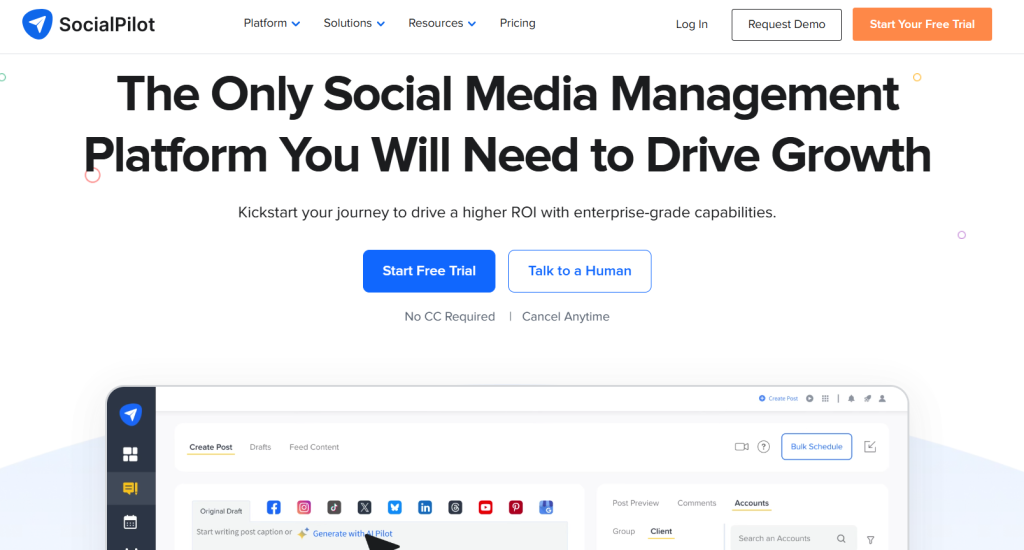Click the orange Start Your Free Trial button
Viewport: 1024px width, 550px height.
(922, 24)
